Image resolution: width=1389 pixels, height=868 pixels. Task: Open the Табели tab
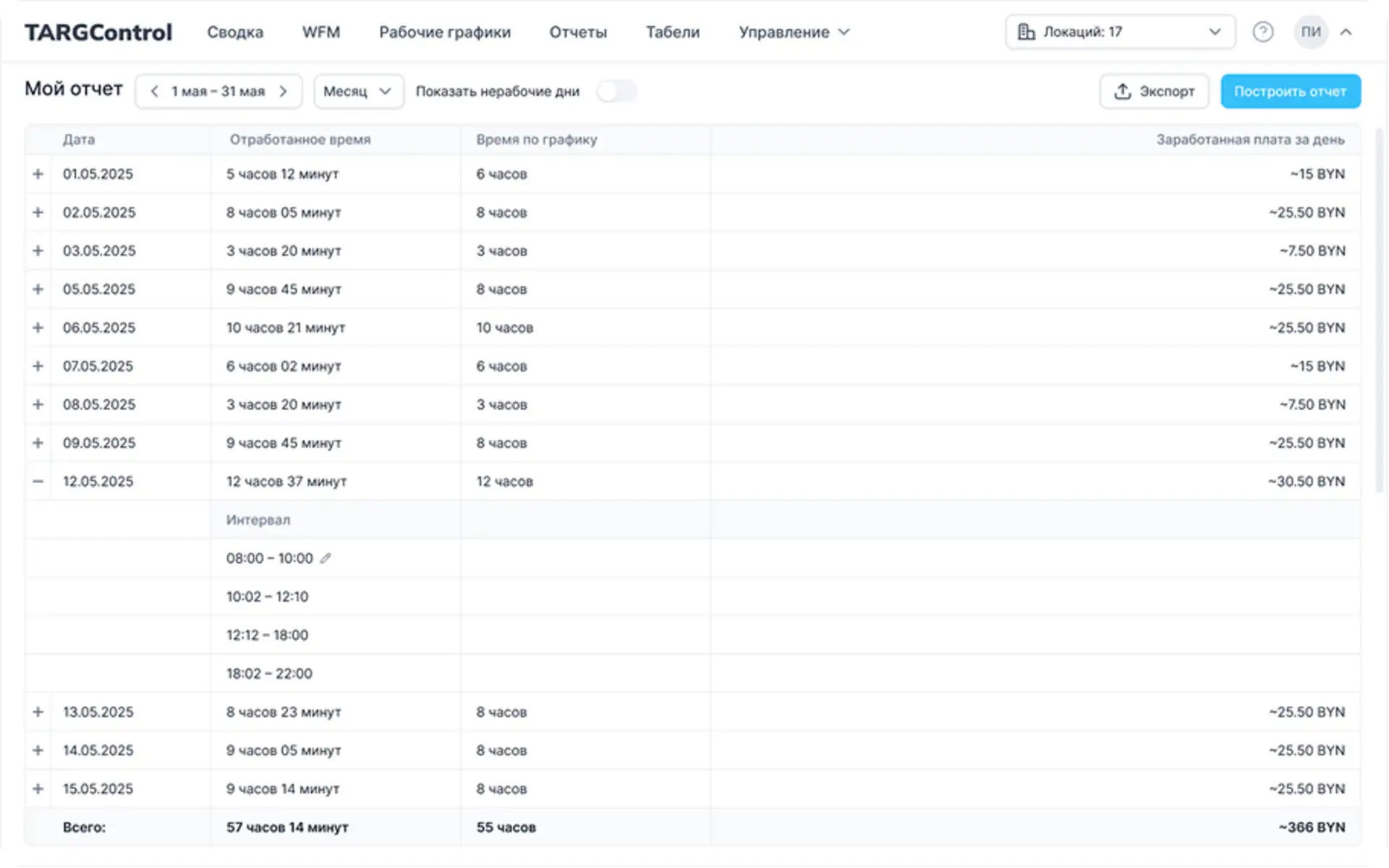(672, 32)
